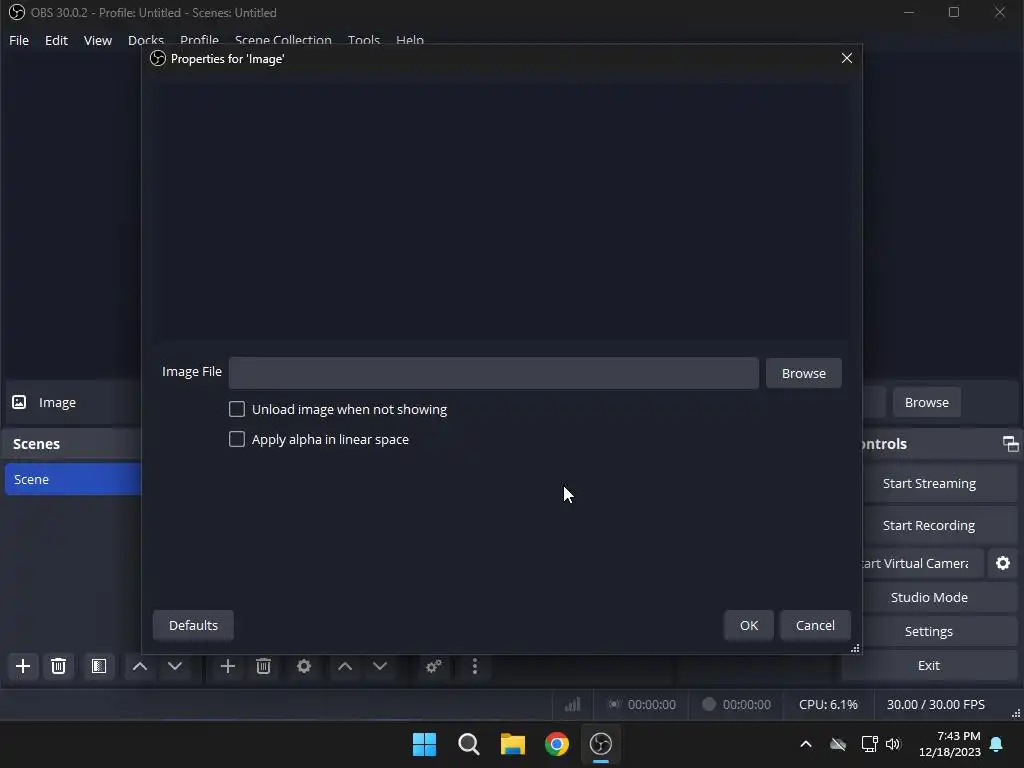This screenshot has width=1024, height=768.
Task: Enable Apply alpha in linear space
Action: coord(236,440)
